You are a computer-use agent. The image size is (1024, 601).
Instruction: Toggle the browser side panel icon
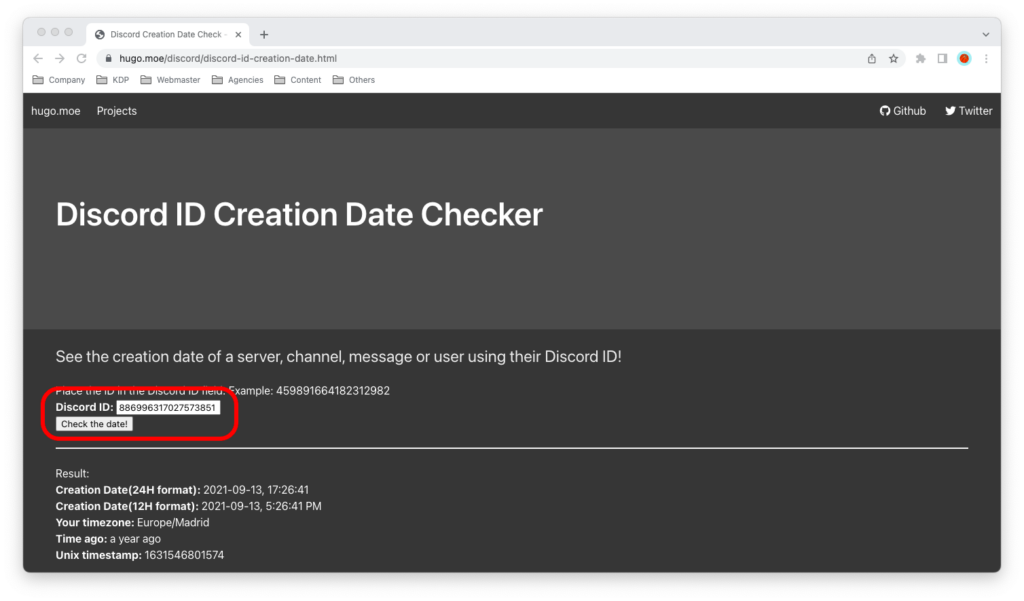click(x=942, y=59)
